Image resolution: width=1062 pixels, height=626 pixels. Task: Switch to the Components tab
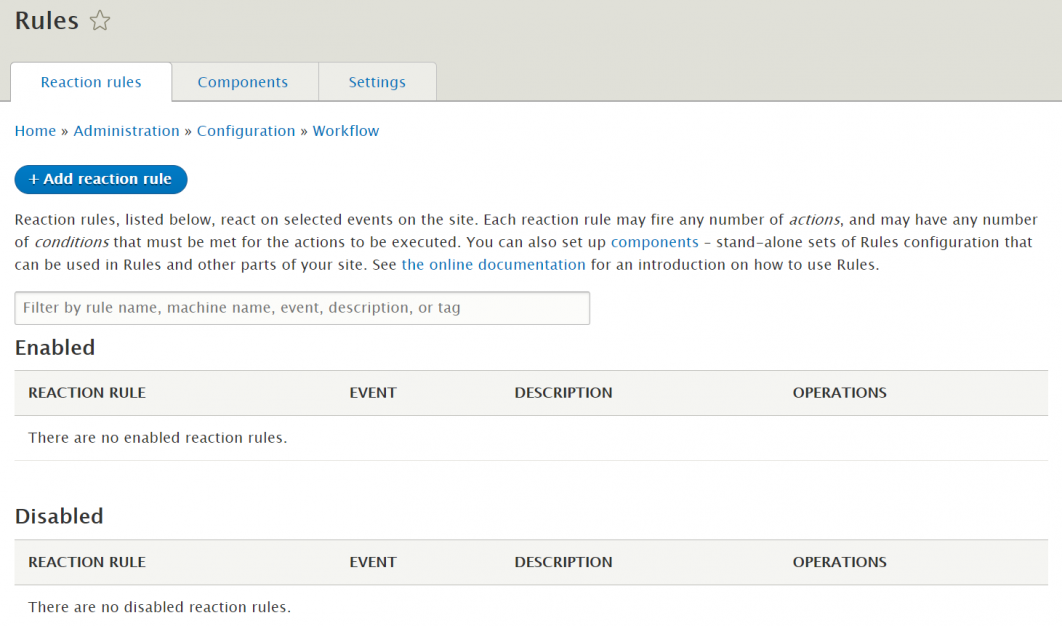[242, 82]
